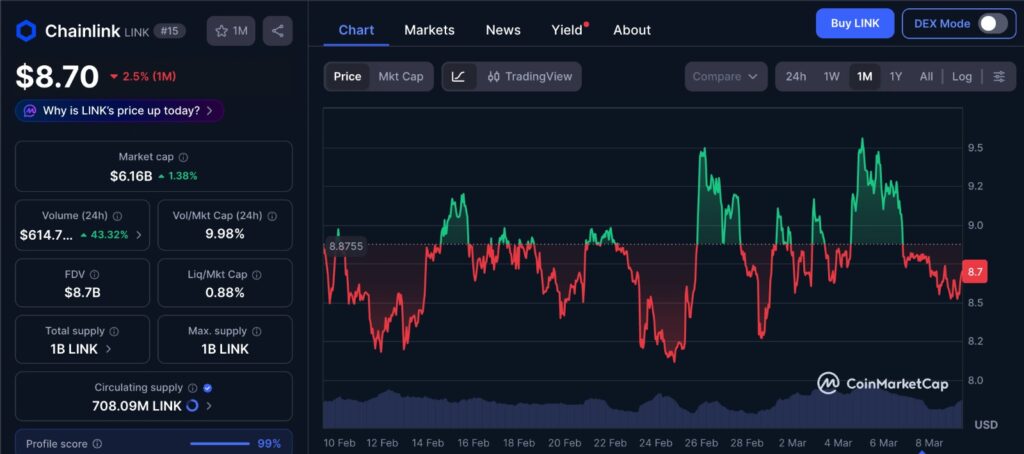This screenshot has width=1024, height=454.
Task: Toggle Log scale on the chart
Action: click(962, 76)
